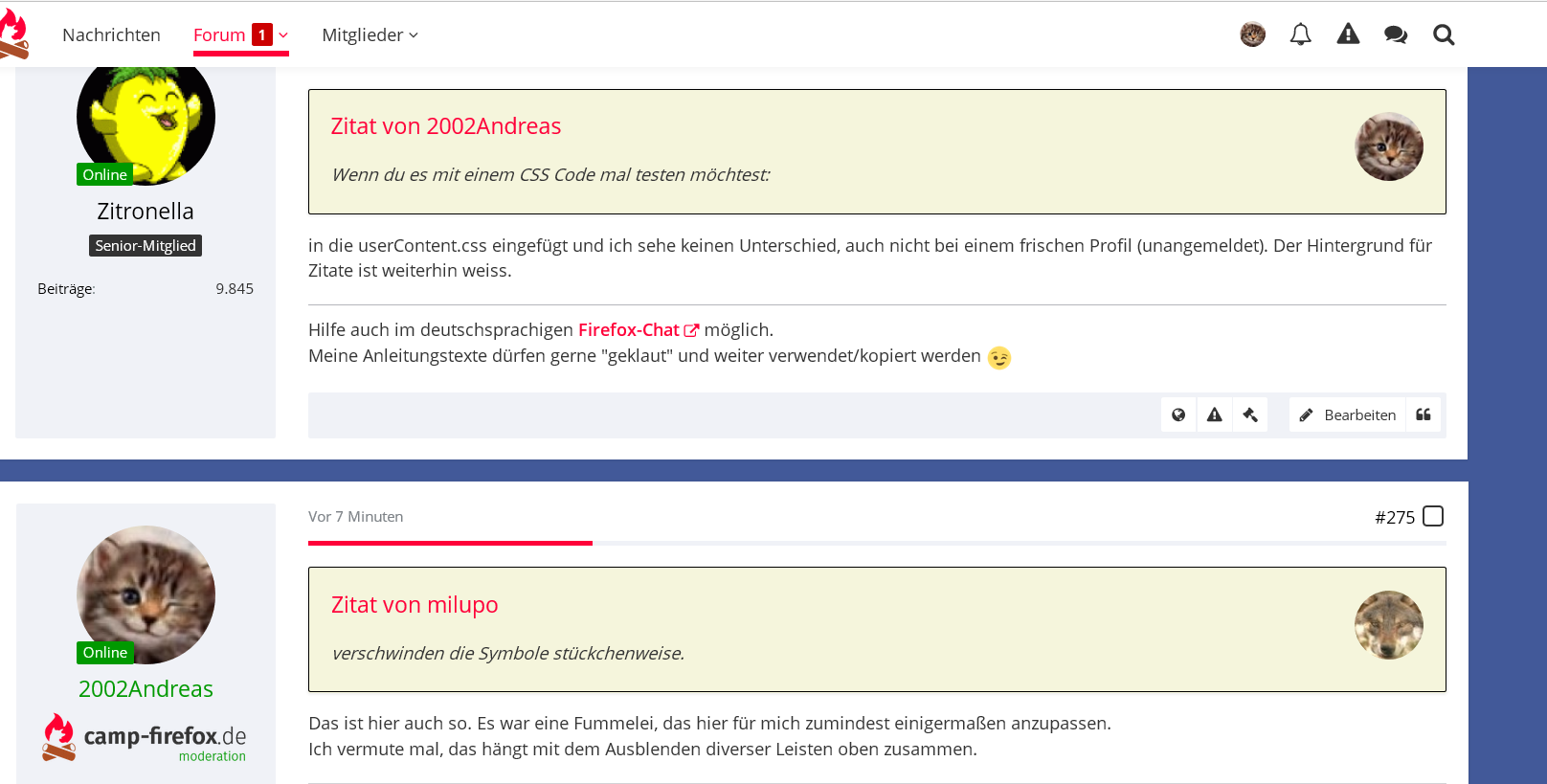
Task: Select the Forum tab
Action: click(219, 35)
